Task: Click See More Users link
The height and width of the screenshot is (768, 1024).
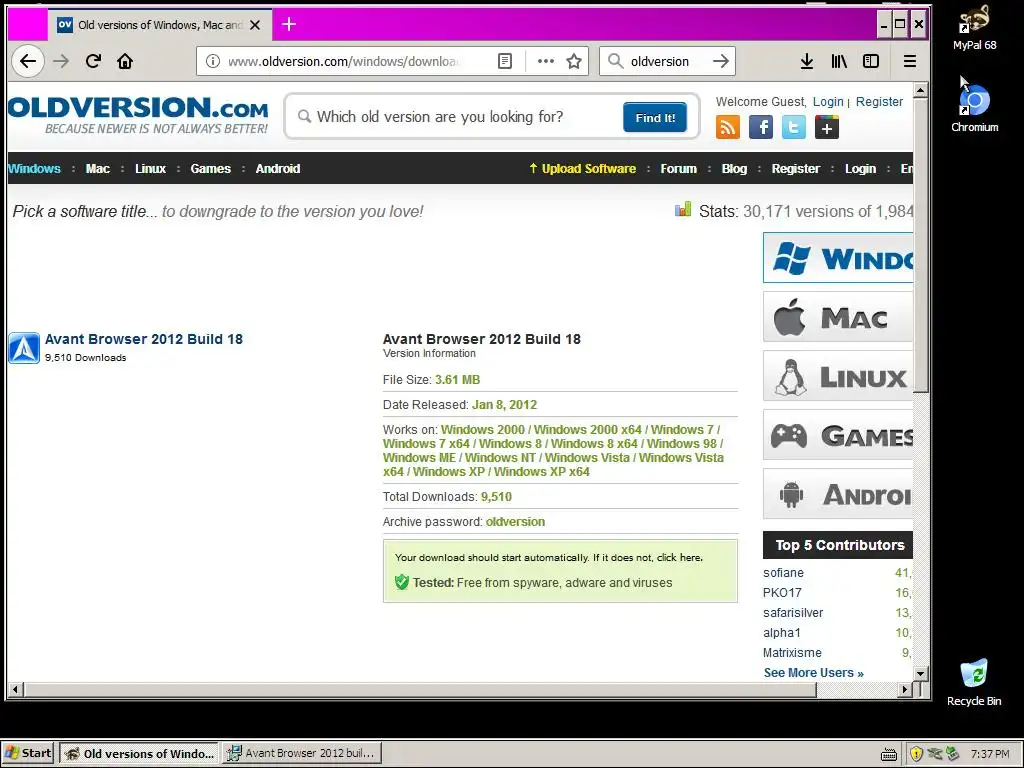Action: (813, 673)
